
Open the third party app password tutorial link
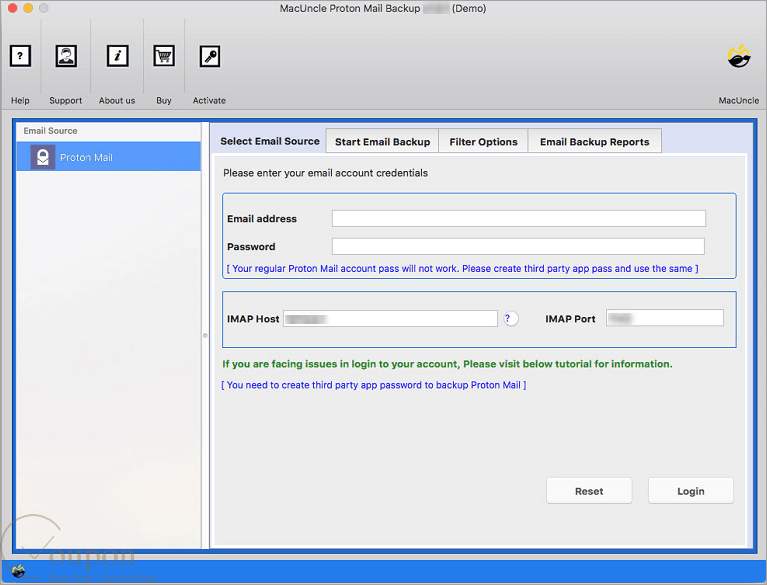(374, 385)
